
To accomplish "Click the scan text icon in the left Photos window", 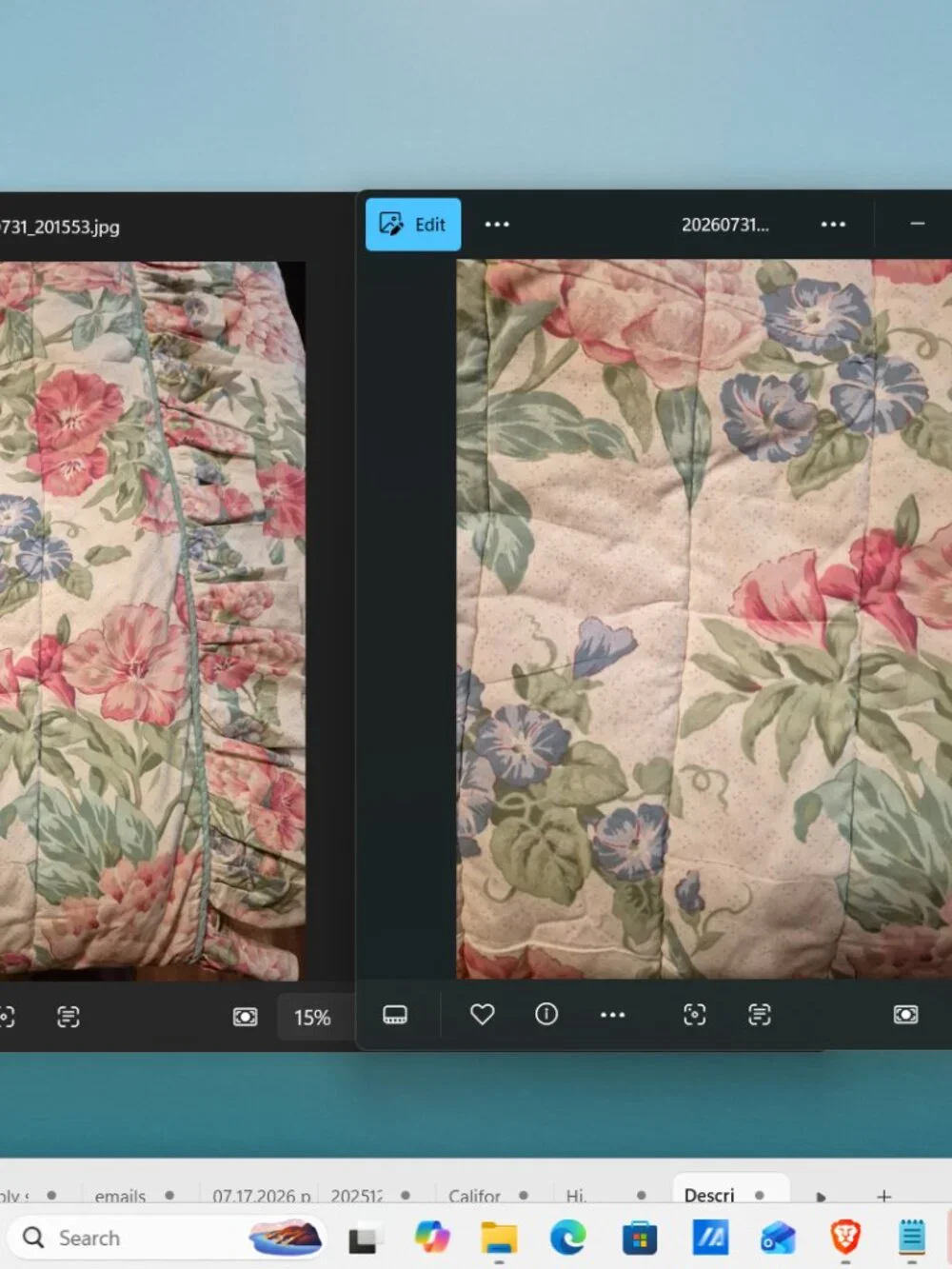I will (69, 1018).
